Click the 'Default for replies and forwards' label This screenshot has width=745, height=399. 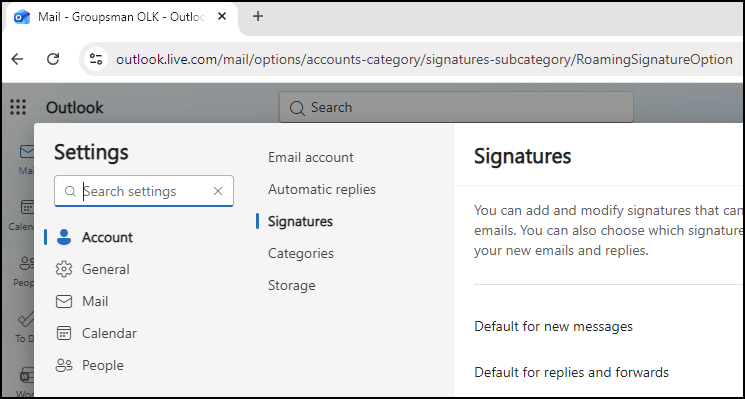click(x=572, y=372)
